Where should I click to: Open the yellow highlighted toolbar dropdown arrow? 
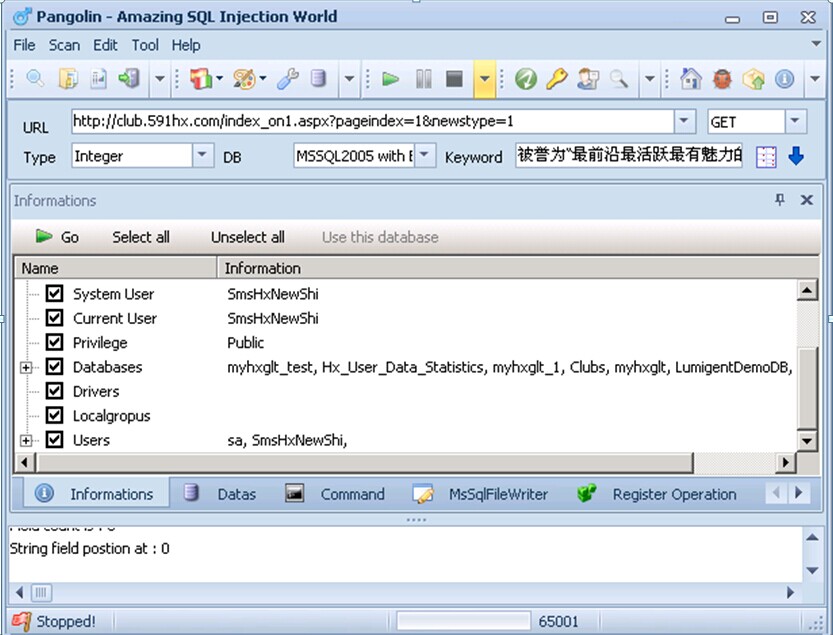click(484, 79)
